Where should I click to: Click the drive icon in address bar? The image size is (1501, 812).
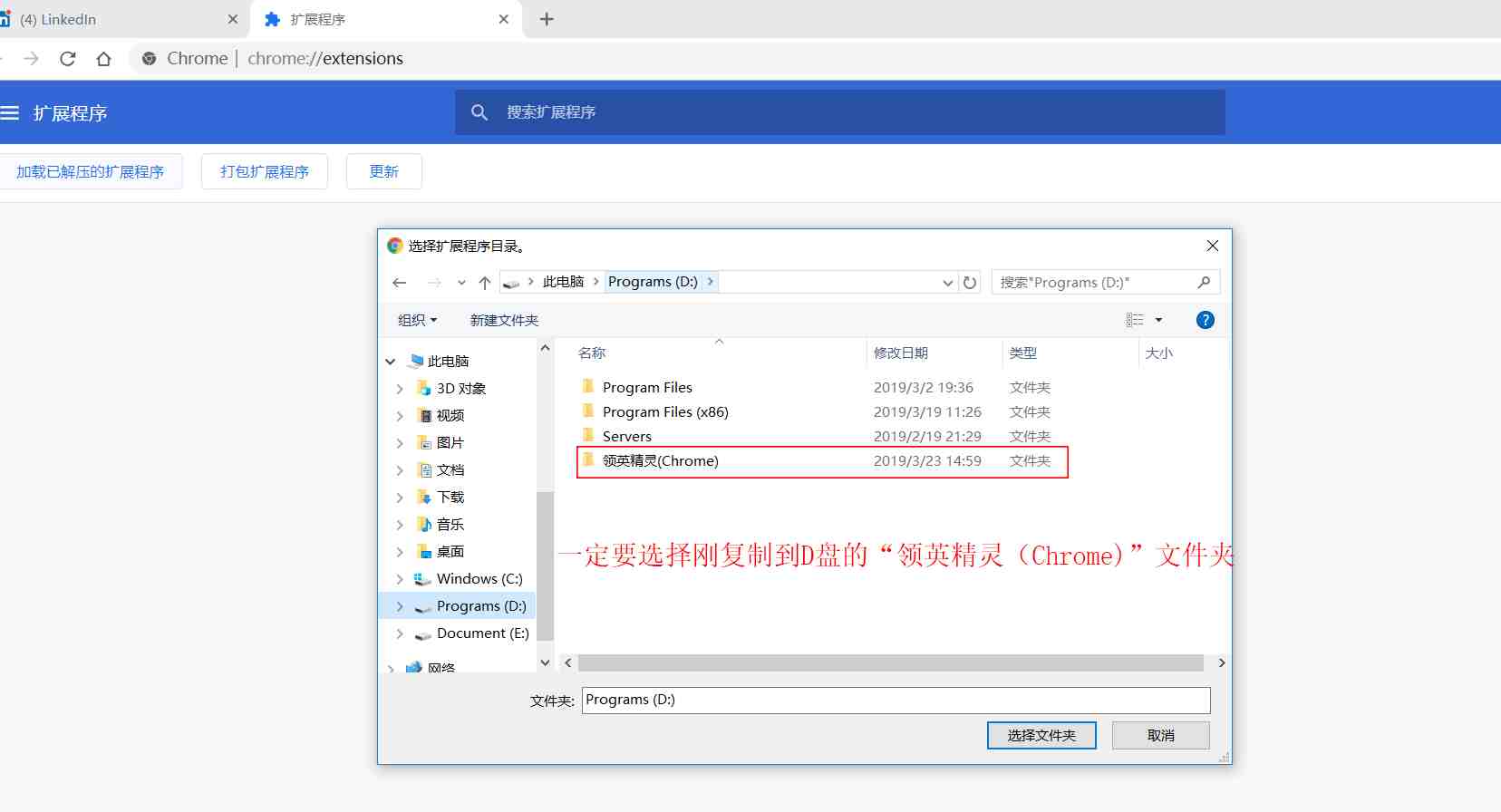(511, 283)
